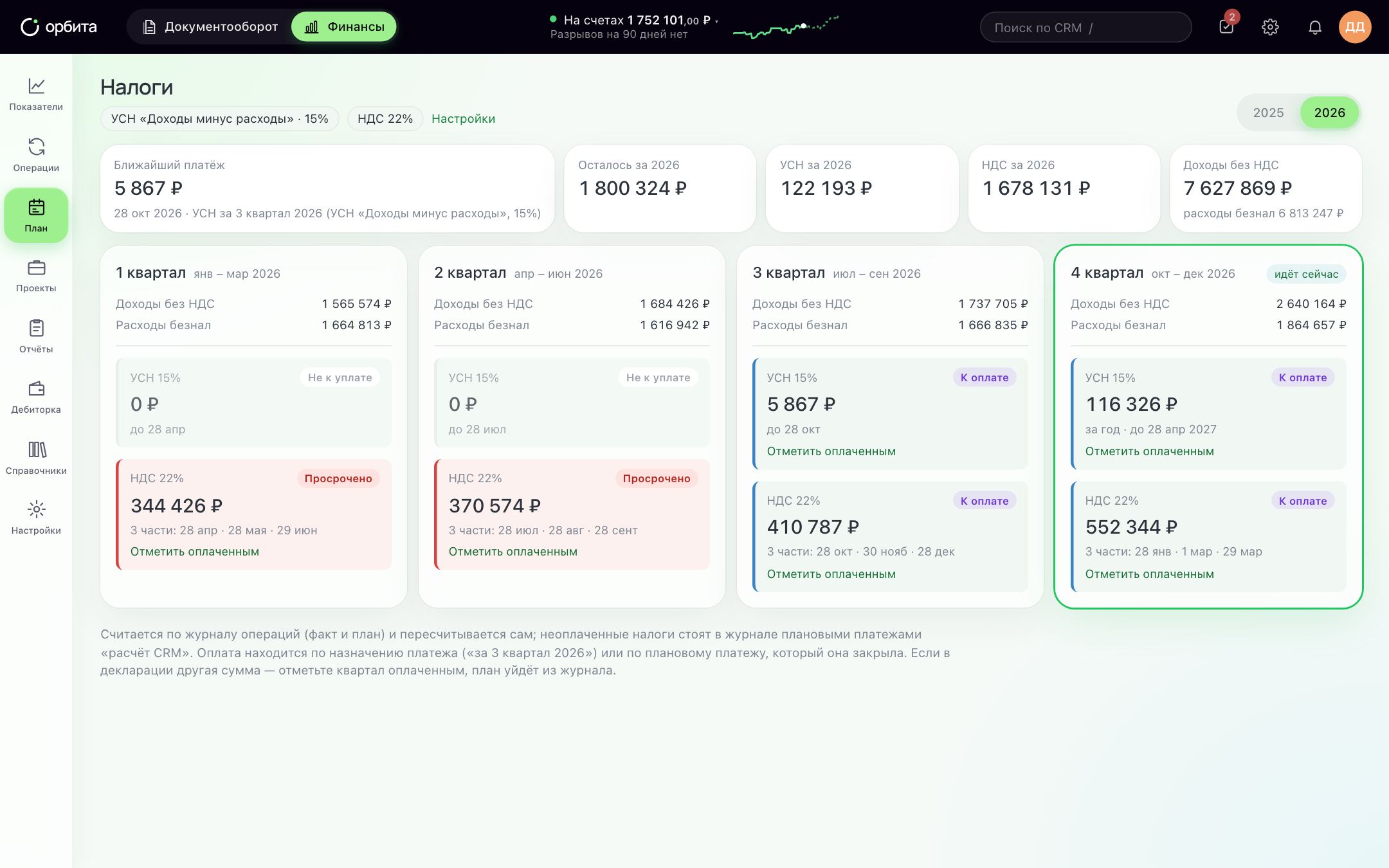The width and height of the screenshot is (1389, 868).
Task: Click the Осталось за 2026 card
Action: [660, 188]
